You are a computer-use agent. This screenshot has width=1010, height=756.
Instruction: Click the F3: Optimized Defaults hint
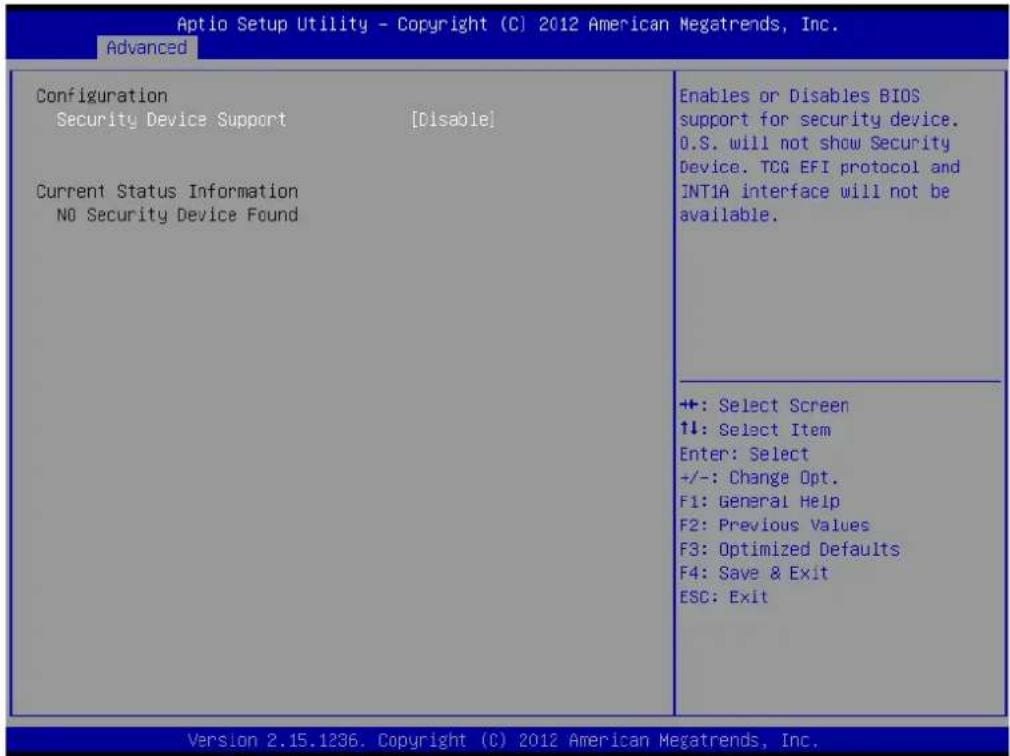click(x=790, y=549)
